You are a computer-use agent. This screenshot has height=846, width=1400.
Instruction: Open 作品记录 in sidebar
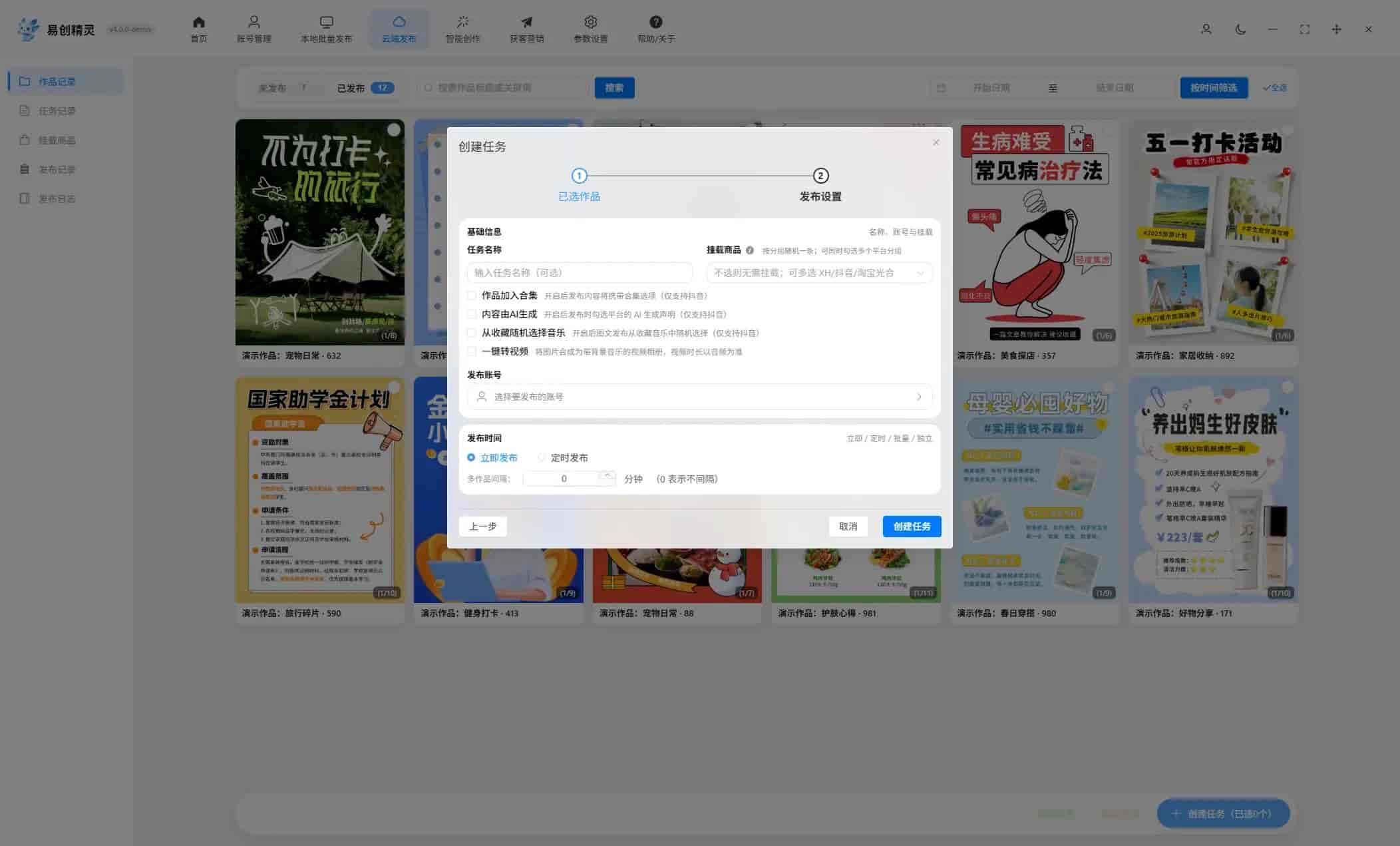coord(65,81)
